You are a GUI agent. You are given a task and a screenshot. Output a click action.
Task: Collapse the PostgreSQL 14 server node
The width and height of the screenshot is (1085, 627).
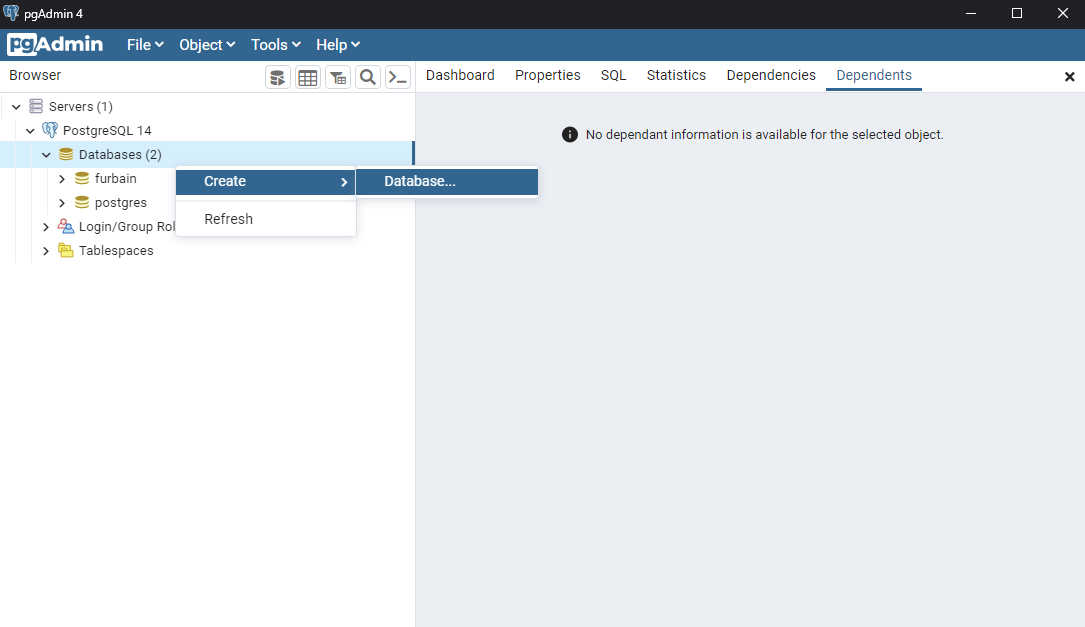point(30,130)
